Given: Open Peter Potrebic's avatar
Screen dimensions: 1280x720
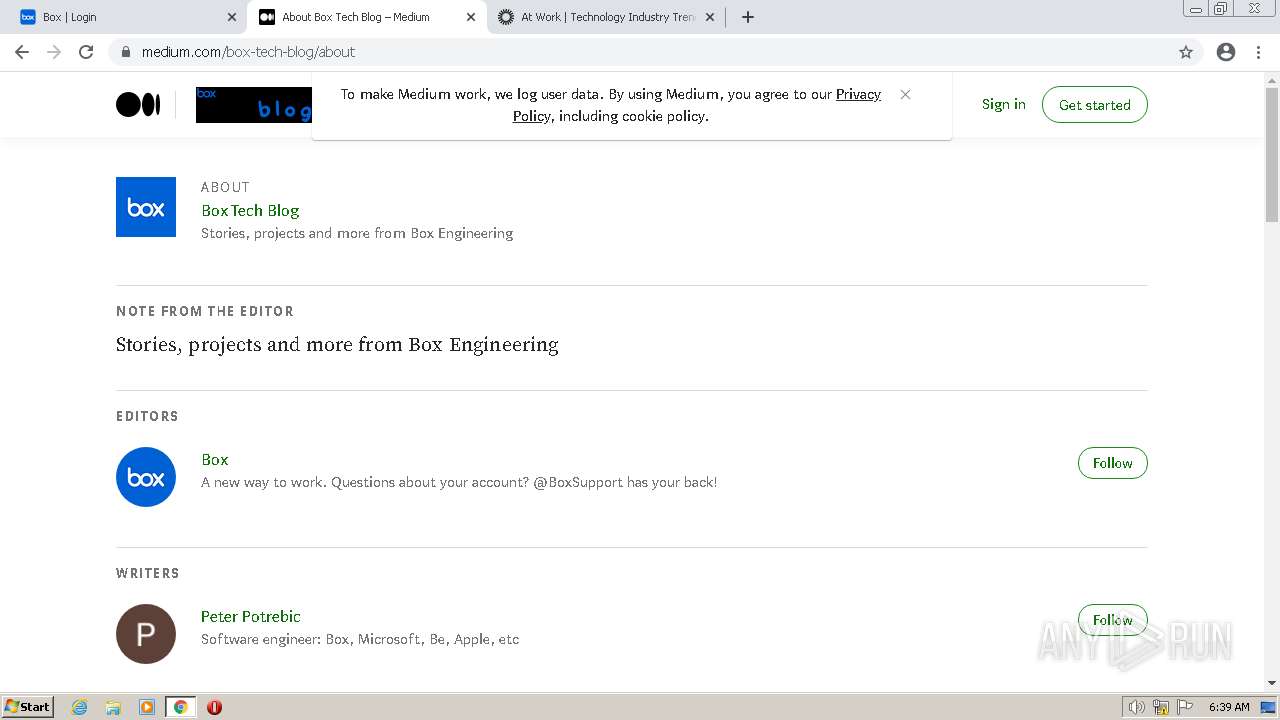Looking at the screenshot, I should click(x=146, y=634).
